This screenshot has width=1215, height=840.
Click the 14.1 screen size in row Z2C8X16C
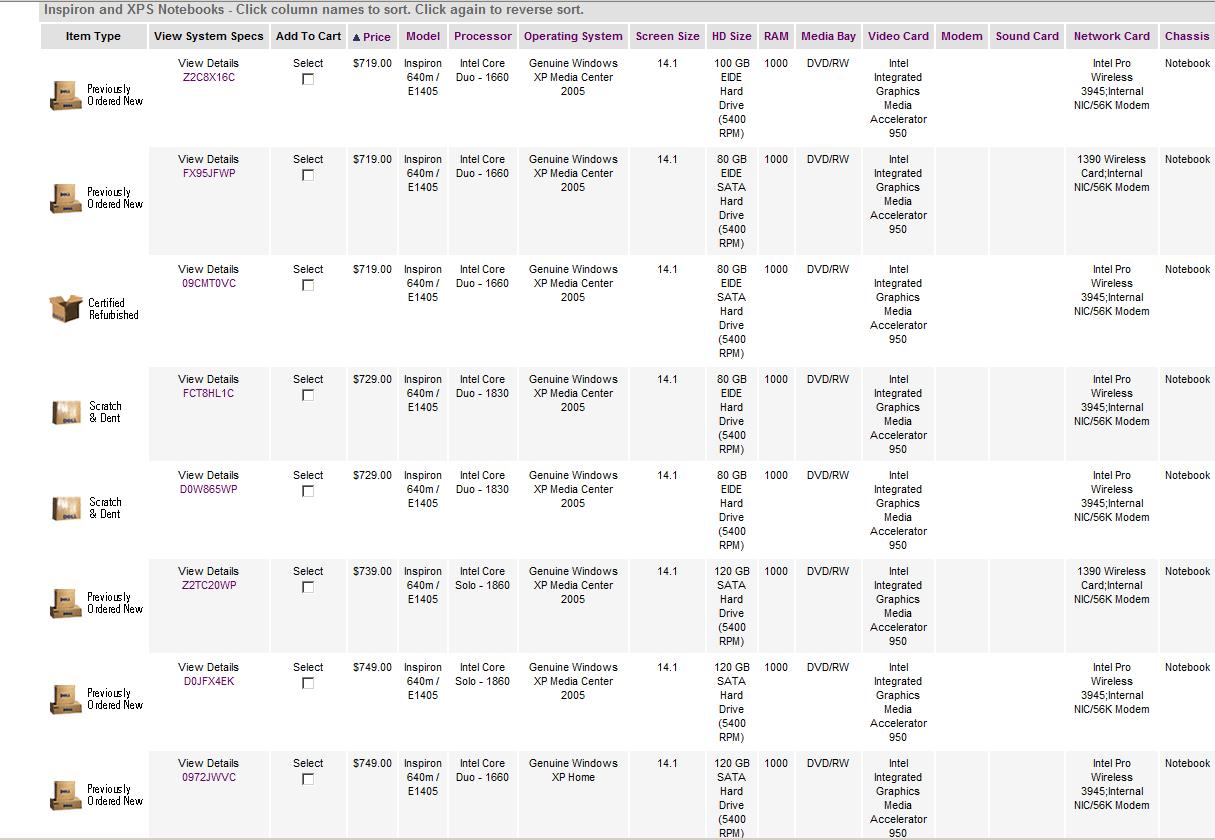click(668, 63)
